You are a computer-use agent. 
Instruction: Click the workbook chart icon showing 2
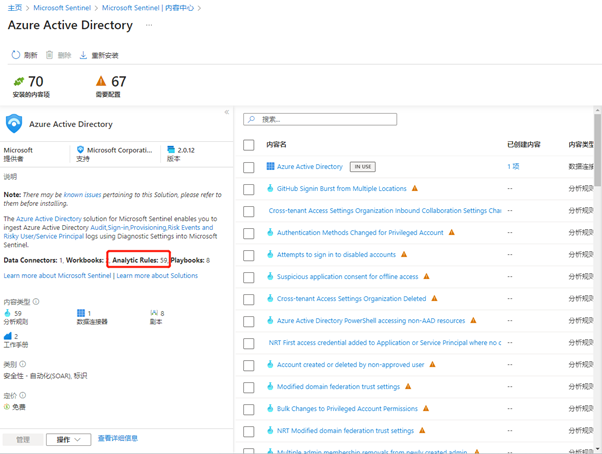[x=8, y=336]
